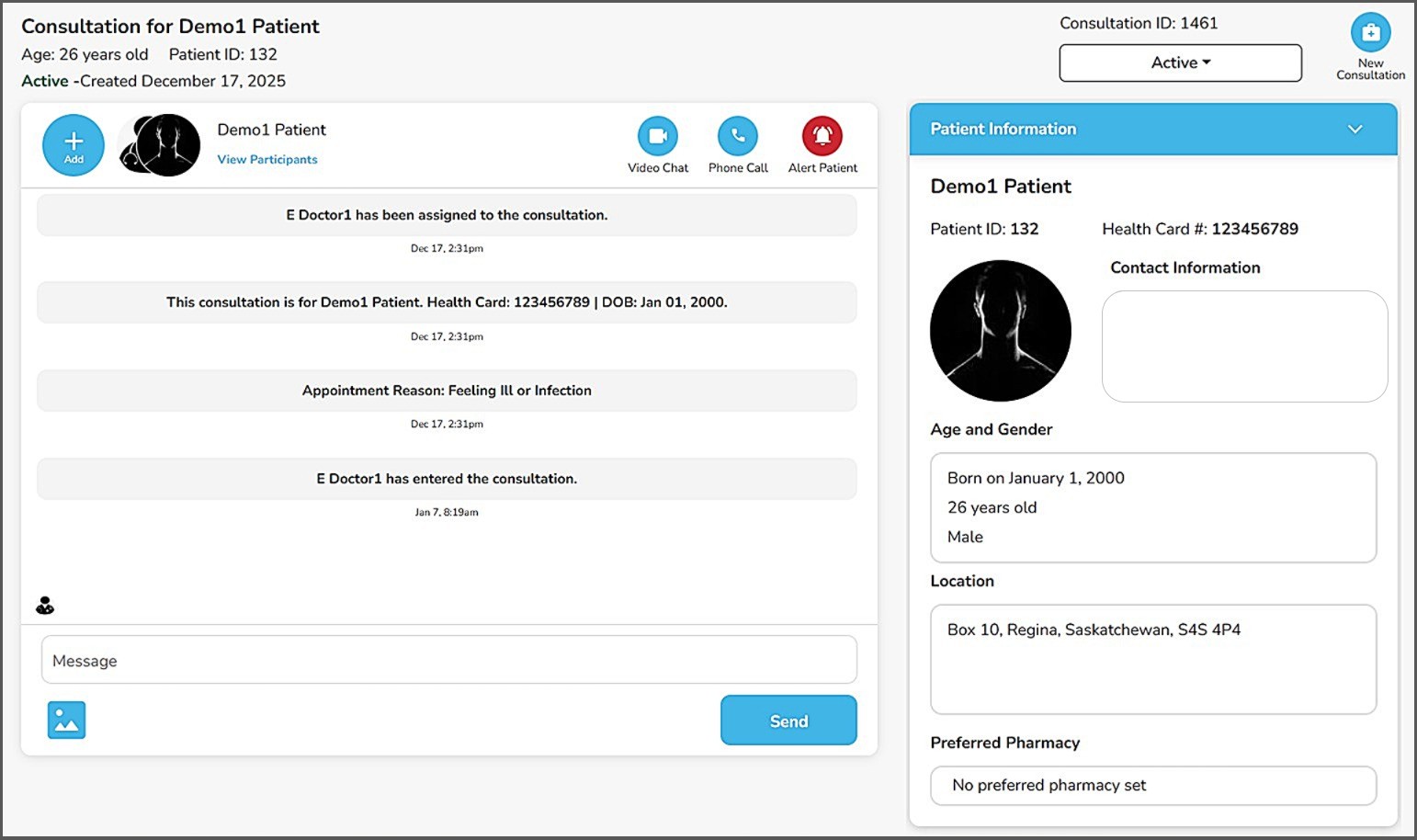Click the large patient profile photo
Screen dimensions: 1417x840
click(1000, 331)
